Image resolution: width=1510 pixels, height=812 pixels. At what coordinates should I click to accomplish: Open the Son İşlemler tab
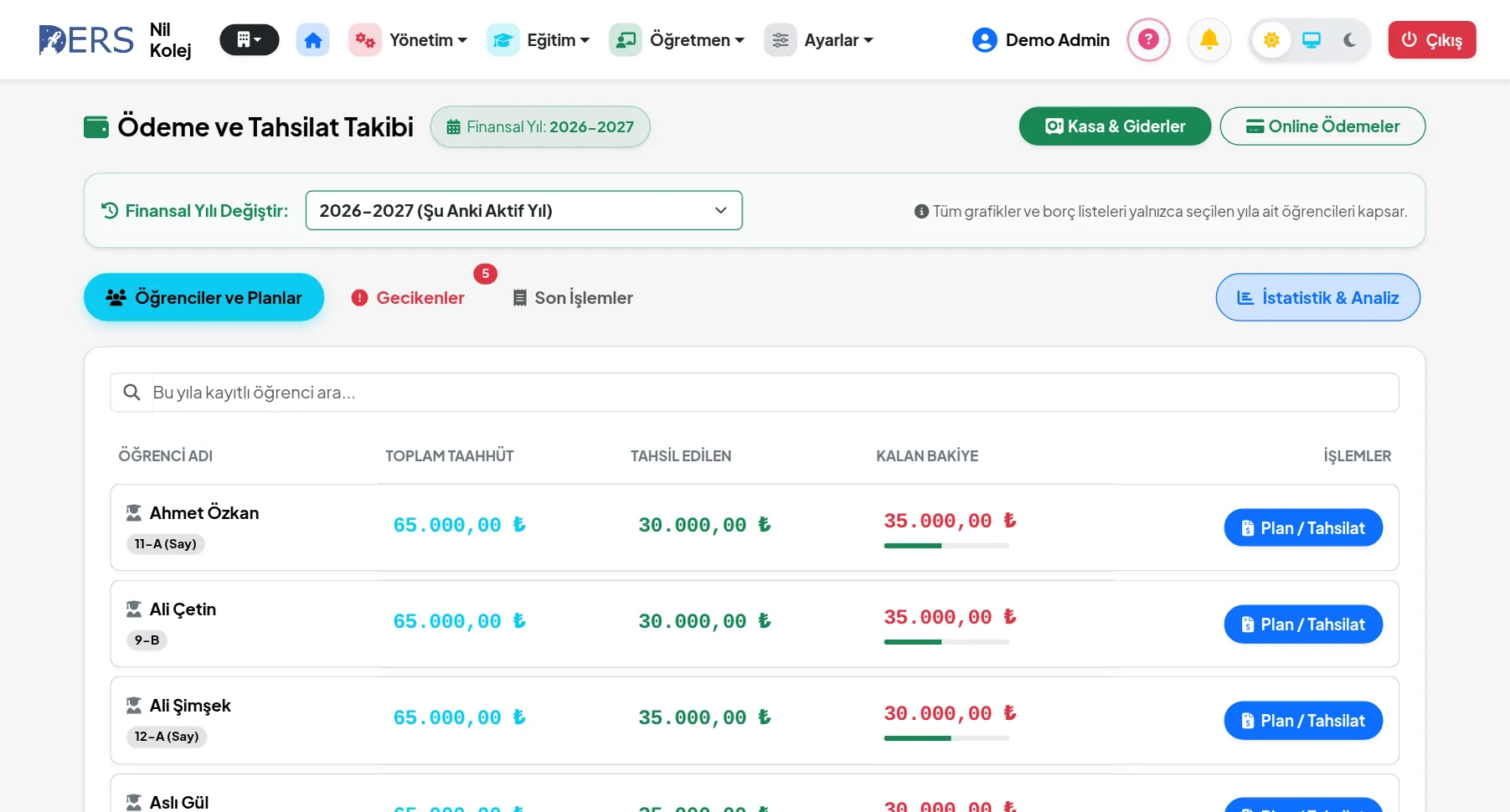(x=573, y=297)
